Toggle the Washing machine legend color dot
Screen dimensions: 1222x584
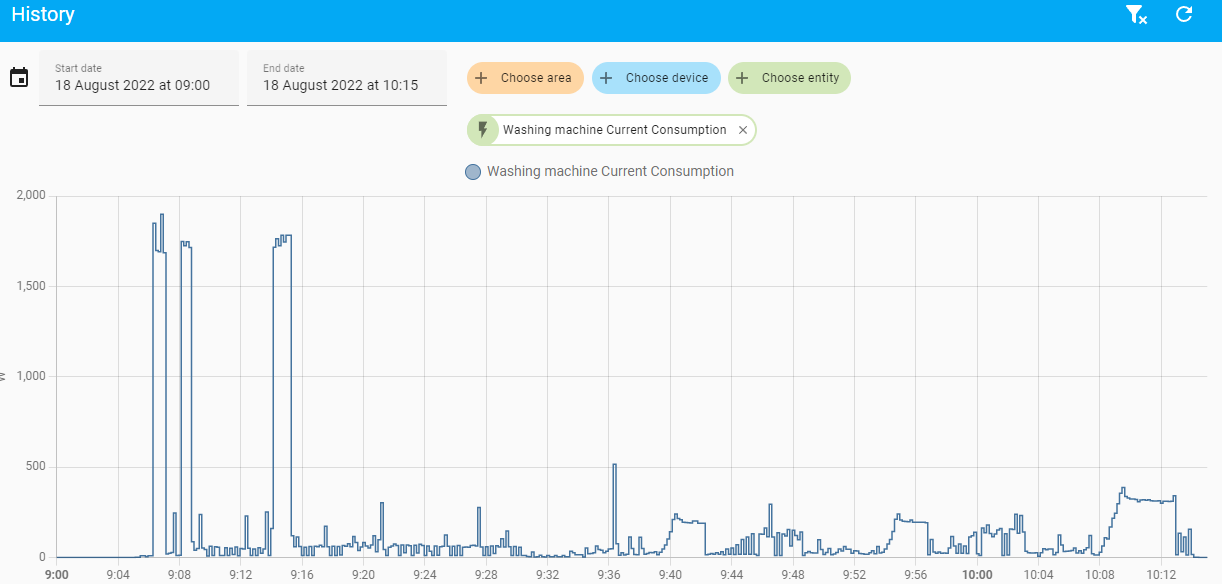click(473, 172)
